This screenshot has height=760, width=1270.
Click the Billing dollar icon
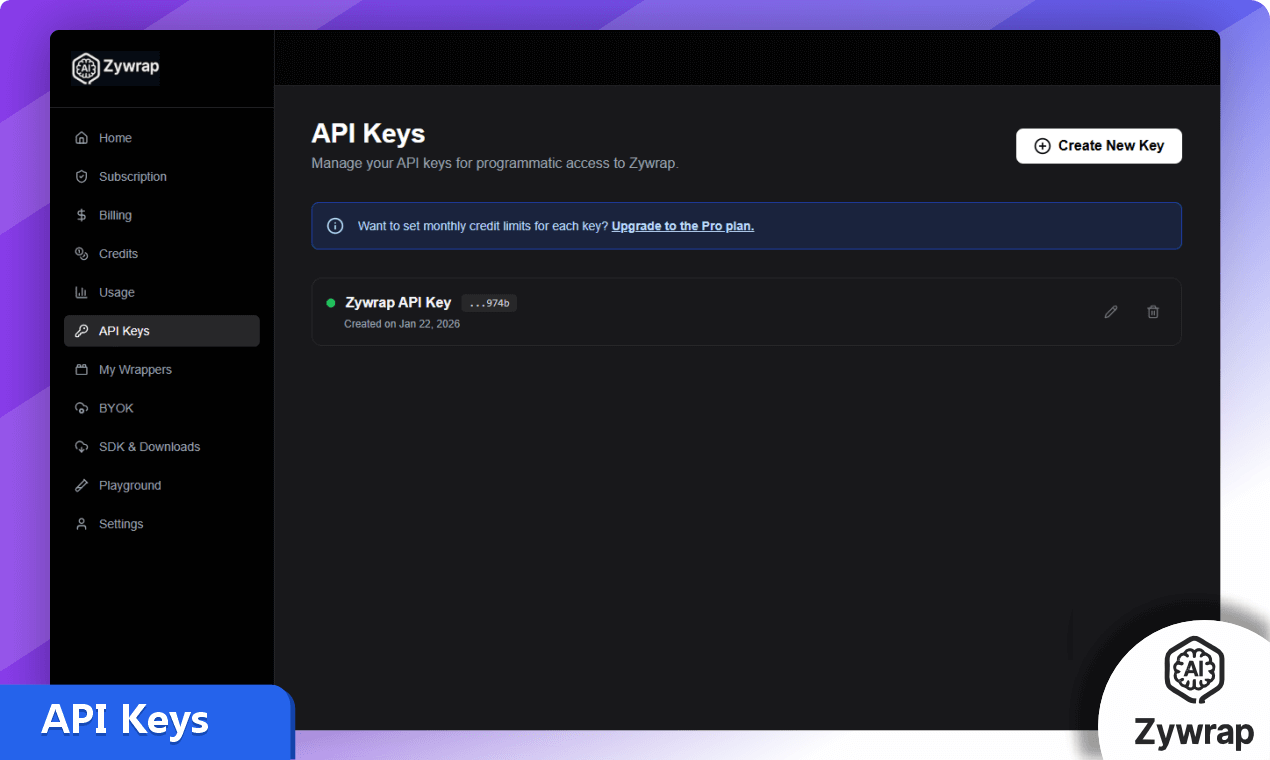pos(82,215)
